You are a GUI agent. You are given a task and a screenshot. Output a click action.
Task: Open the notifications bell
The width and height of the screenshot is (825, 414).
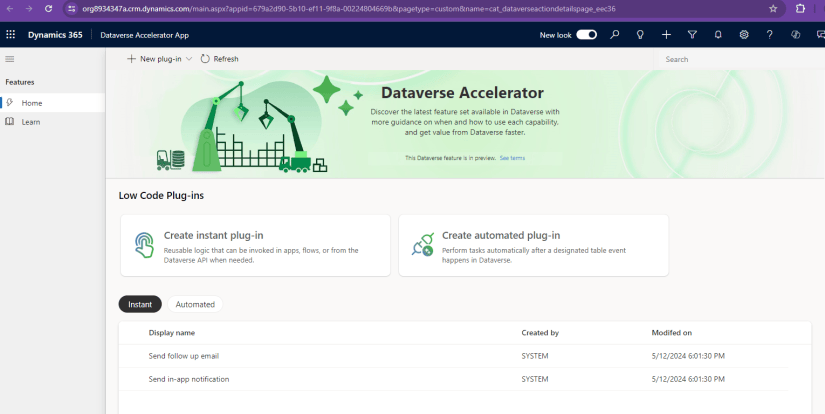(x=718, y=35)
